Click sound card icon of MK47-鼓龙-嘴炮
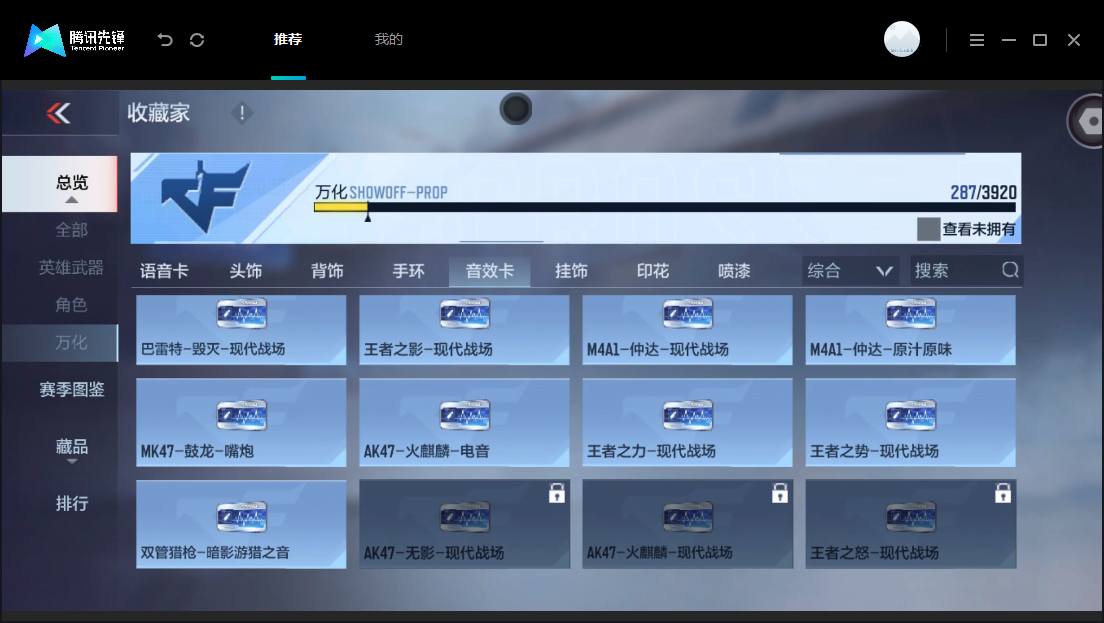This screenshot has height=623, width=1104. [x=242, y=415]
